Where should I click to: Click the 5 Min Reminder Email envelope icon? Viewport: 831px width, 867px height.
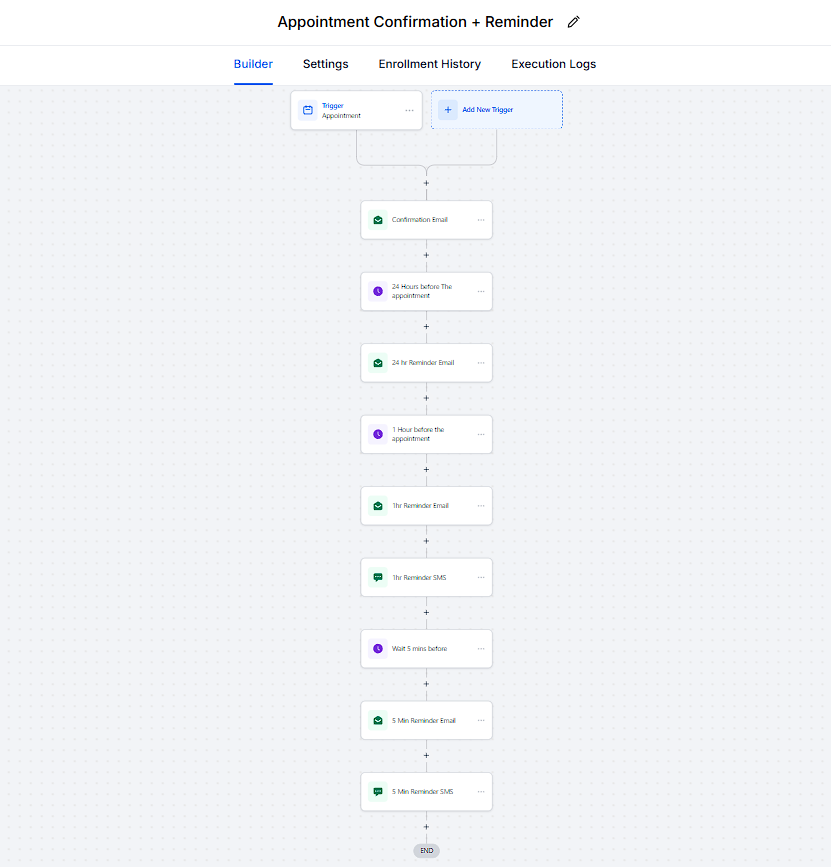378,720
